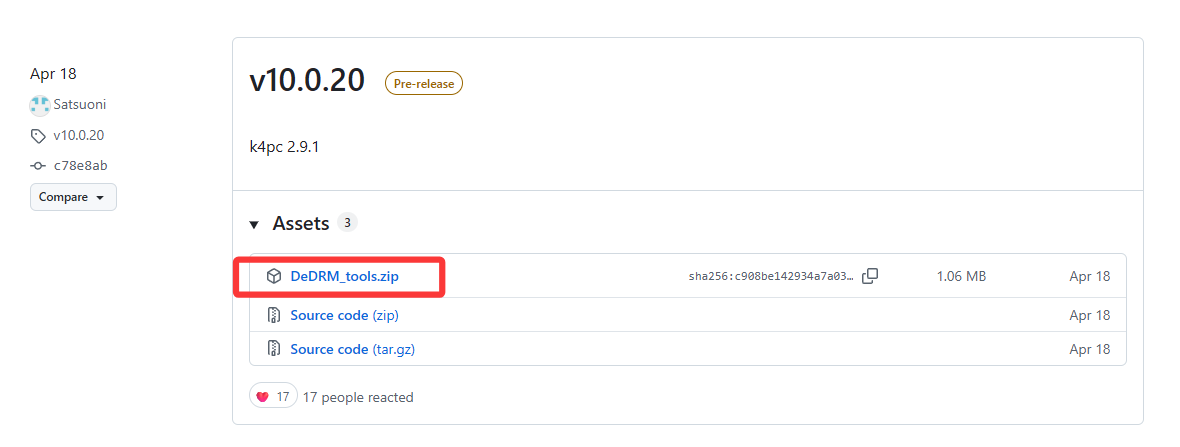Click the package icon beside DeDRM_tools.zip

tap(274, 277)
